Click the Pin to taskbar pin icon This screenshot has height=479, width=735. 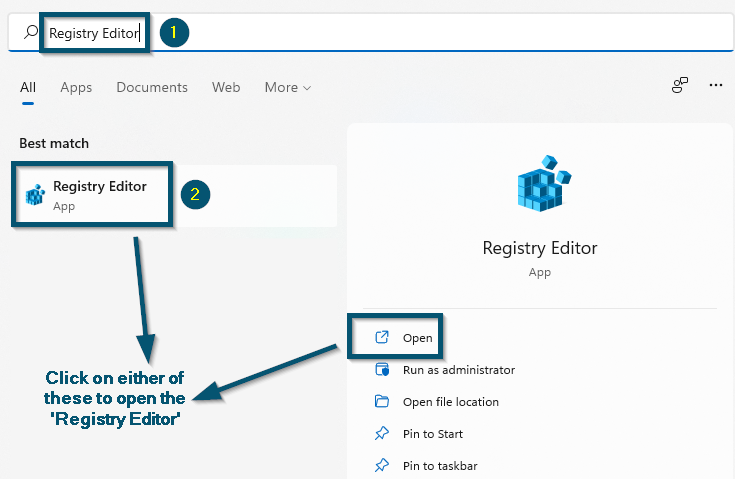coord(382,465)
